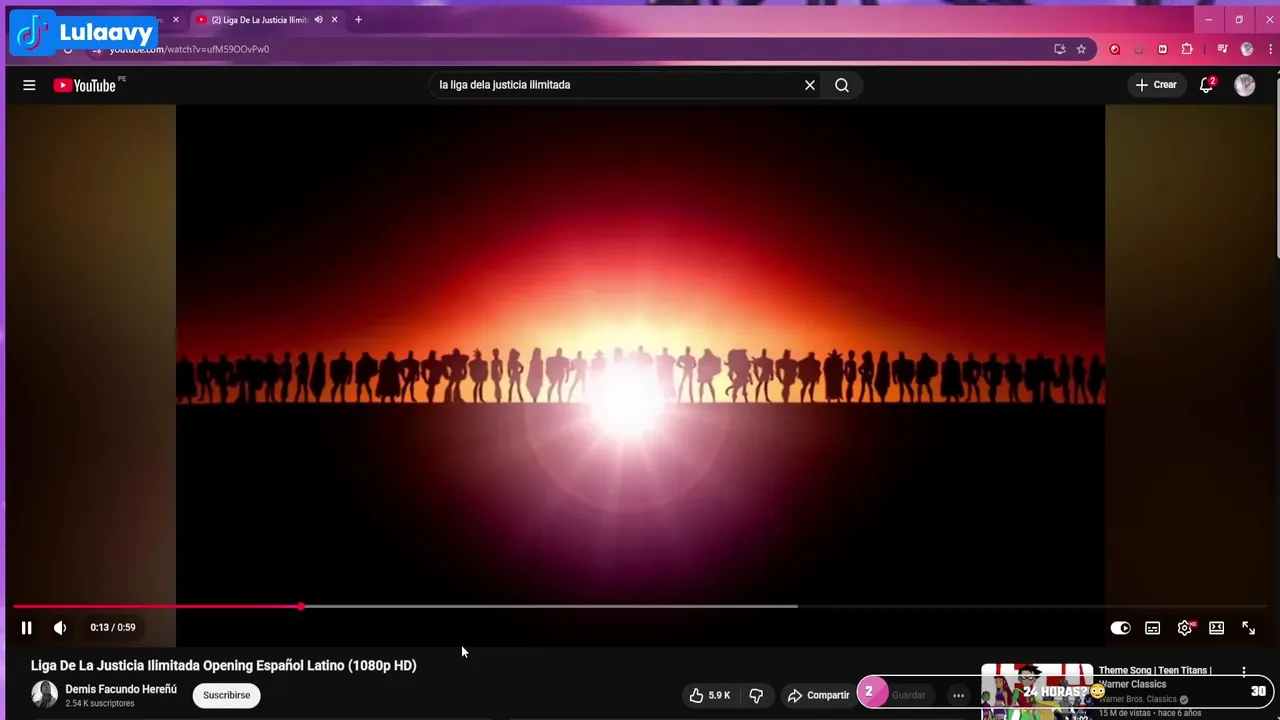Minimize the browser window

1208,20
